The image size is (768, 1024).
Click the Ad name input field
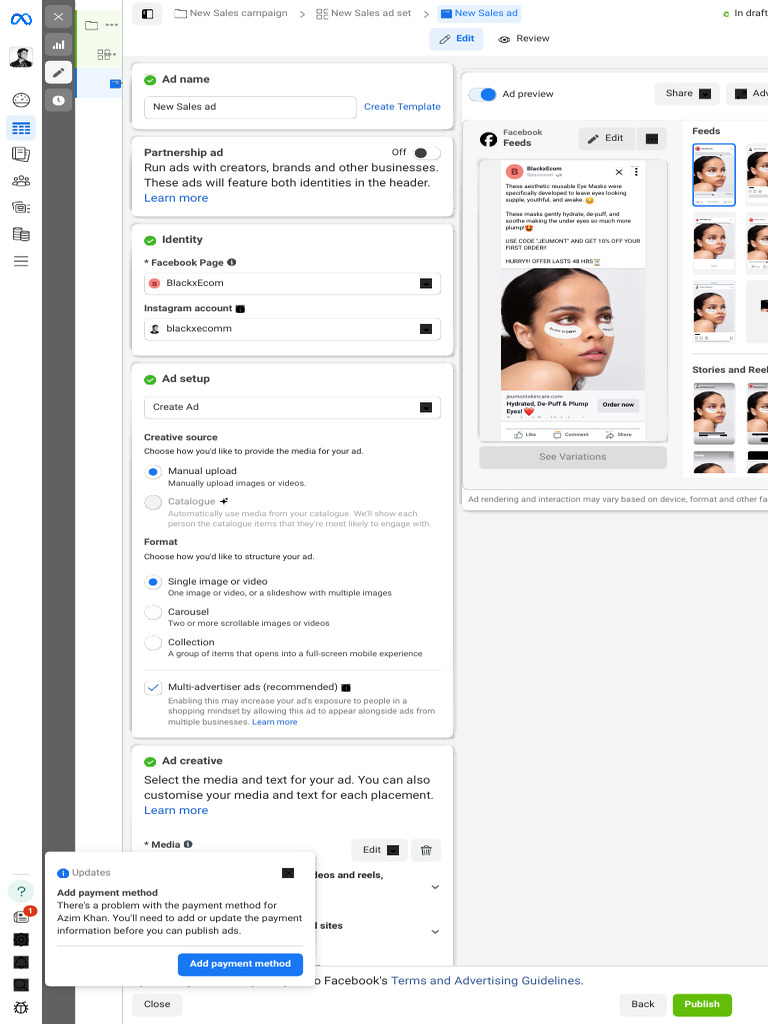click(x=250, y=107)
